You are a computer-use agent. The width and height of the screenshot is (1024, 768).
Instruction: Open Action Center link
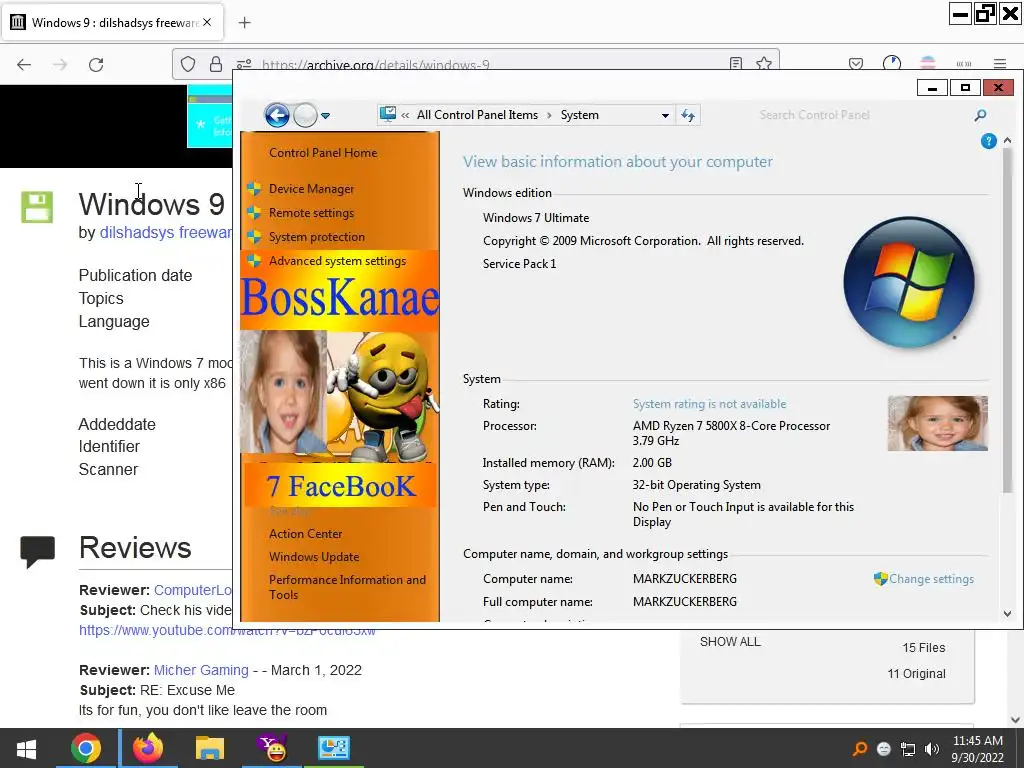tap(305, 534)
